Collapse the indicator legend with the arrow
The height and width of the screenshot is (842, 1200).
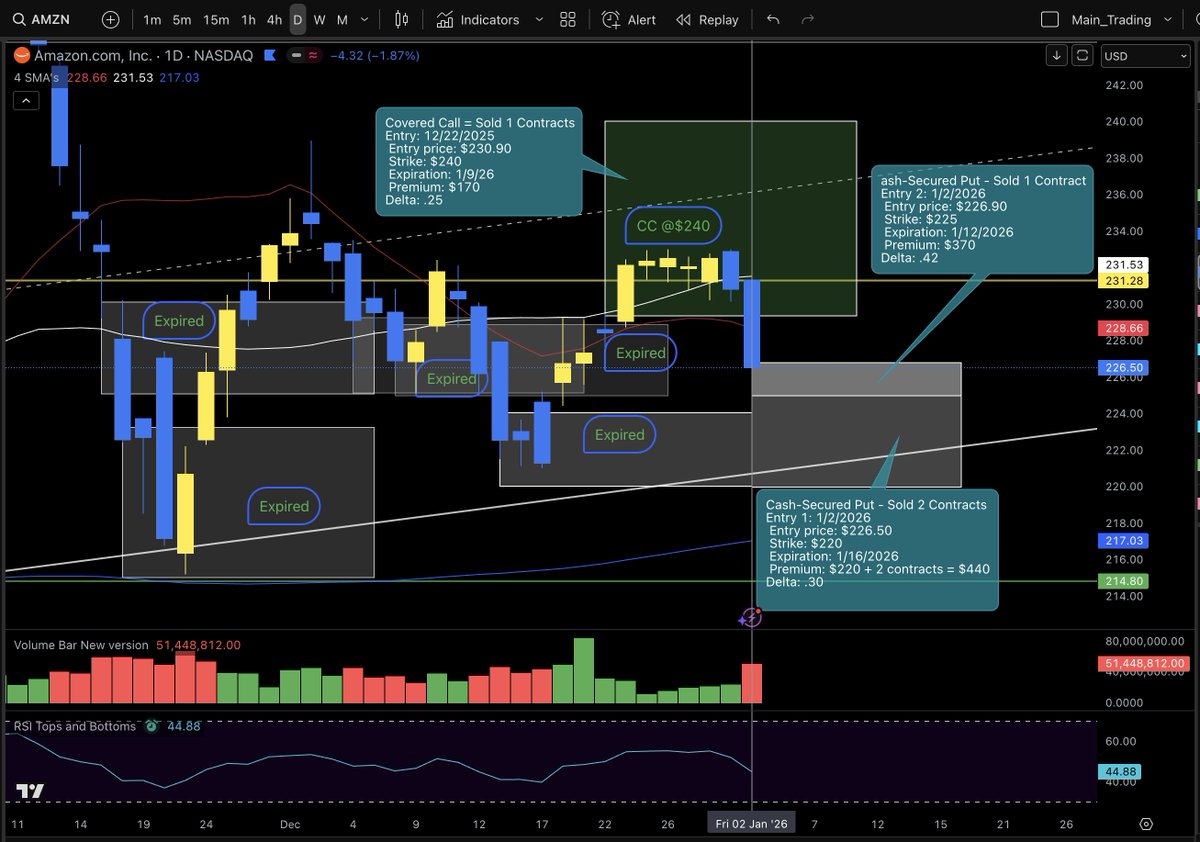point(26,100)
